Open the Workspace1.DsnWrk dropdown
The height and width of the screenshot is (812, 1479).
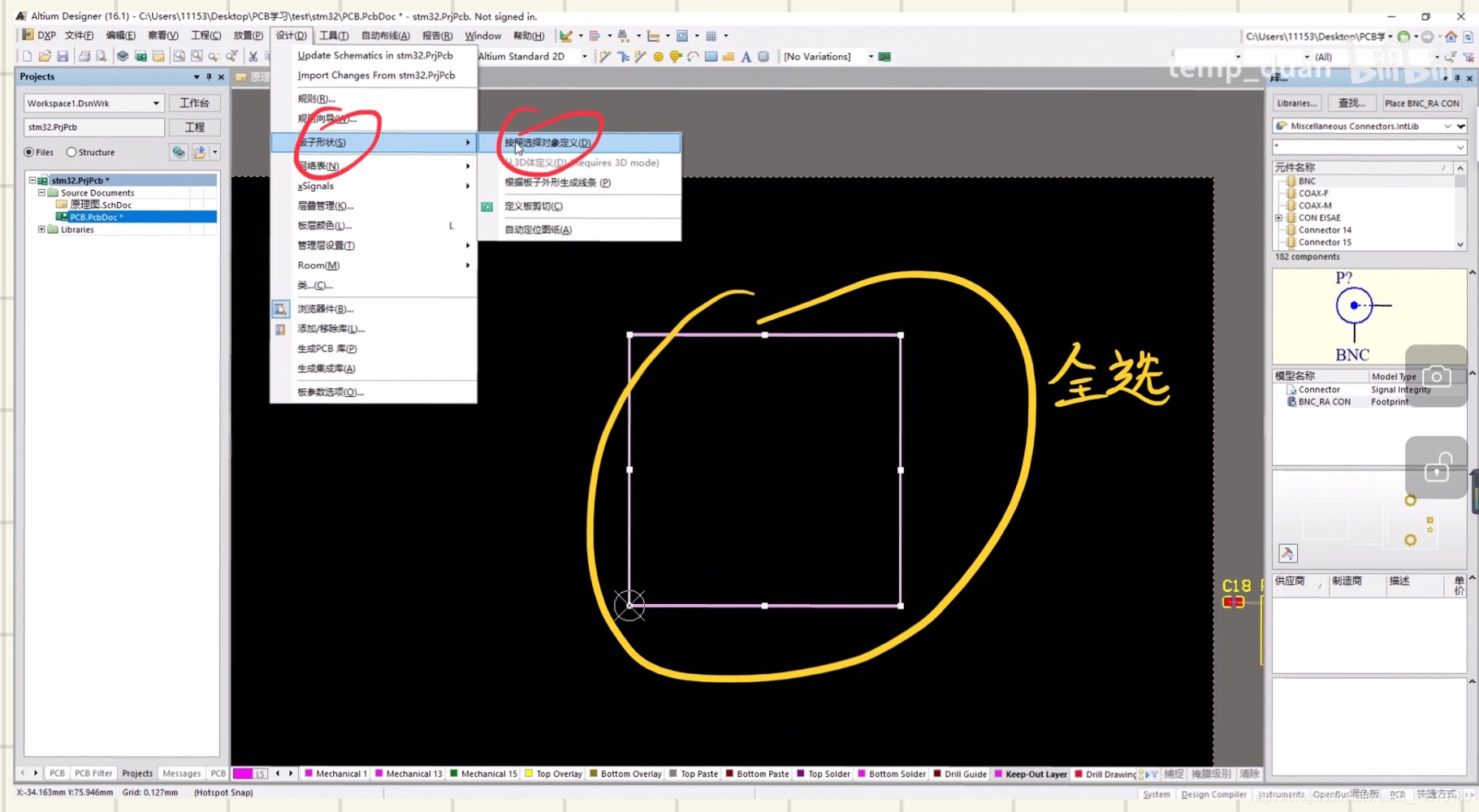tap(156, 103)
